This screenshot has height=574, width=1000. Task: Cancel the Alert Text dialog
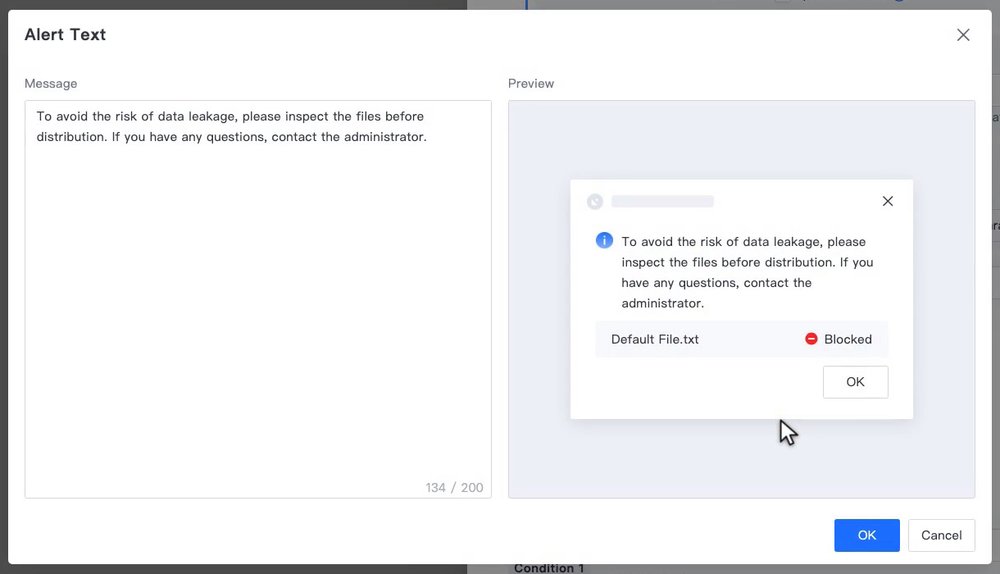(x=941, y=535)
